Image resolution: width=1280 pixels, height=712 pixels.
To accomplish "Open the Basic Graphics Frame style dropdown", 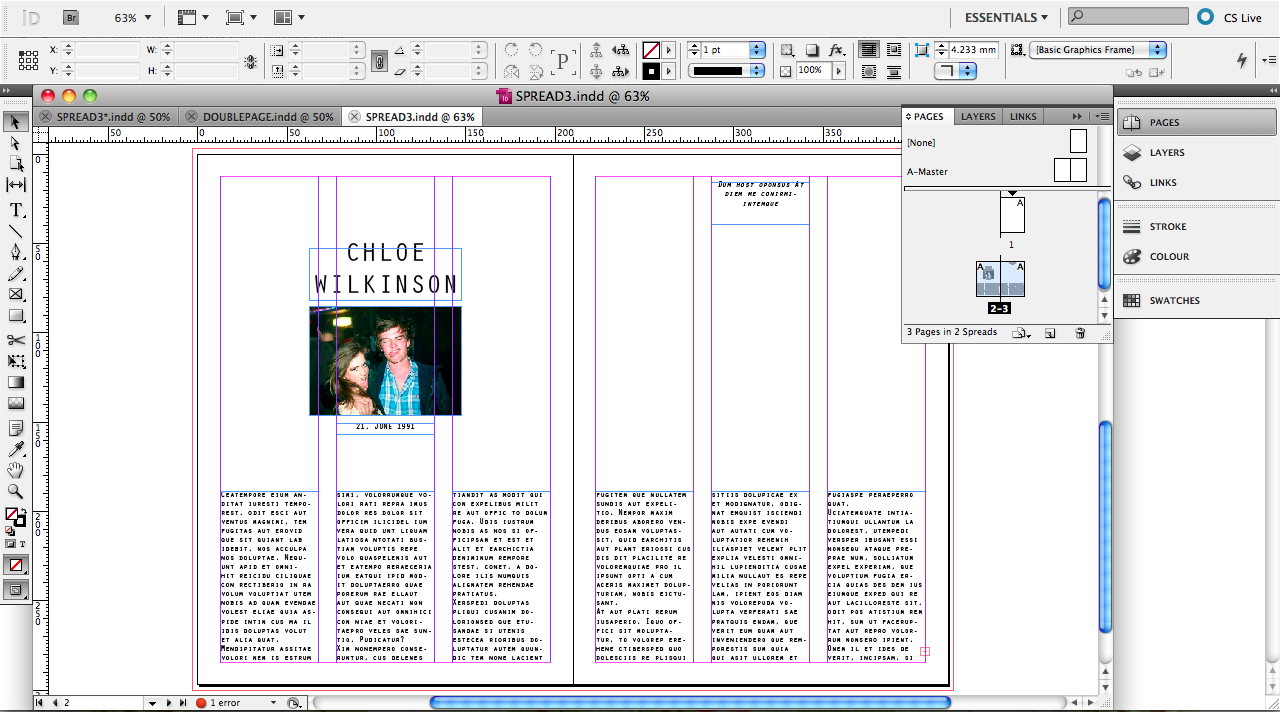I will tap(1155, 49).
